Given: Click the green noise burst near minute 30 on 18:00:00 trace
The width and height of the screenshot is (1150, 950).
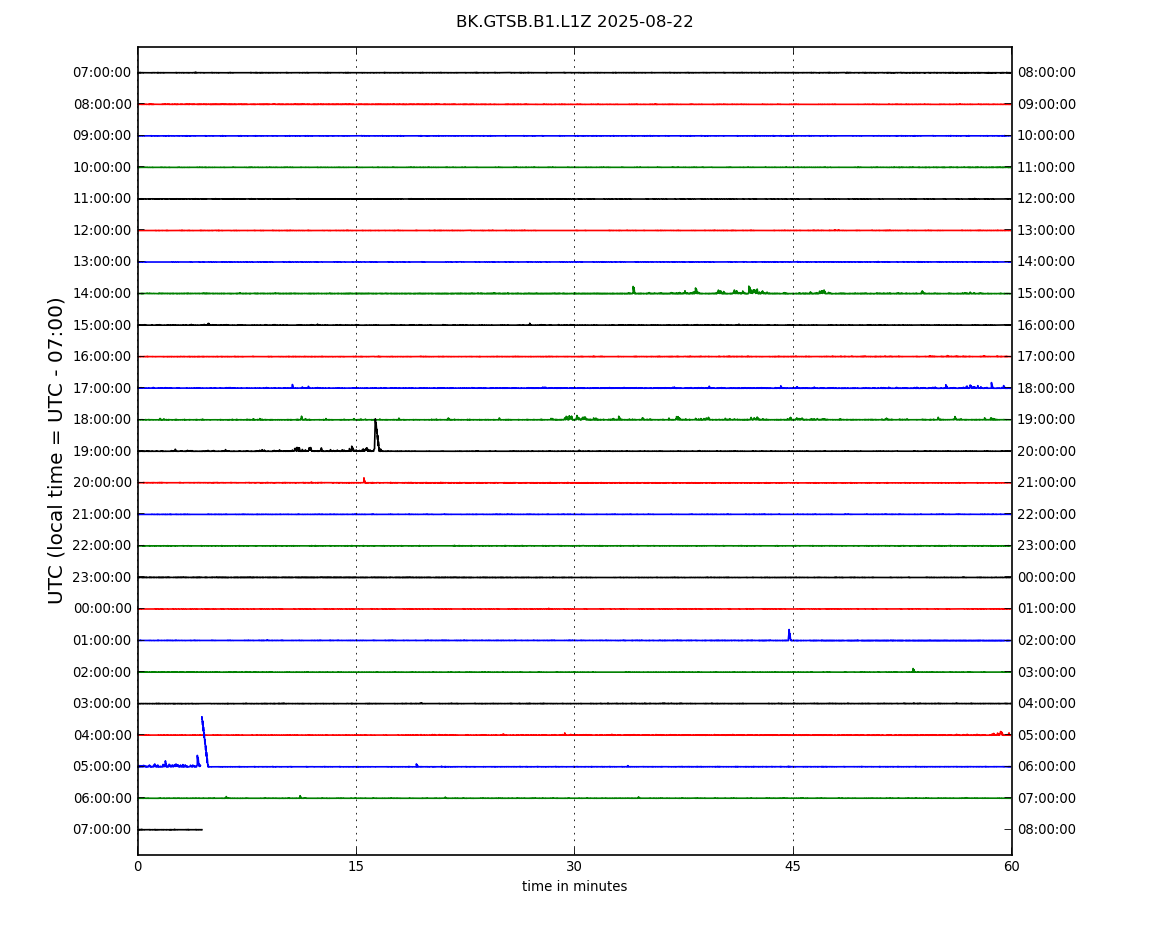Looking at the screenshot, I should [574, 417].
